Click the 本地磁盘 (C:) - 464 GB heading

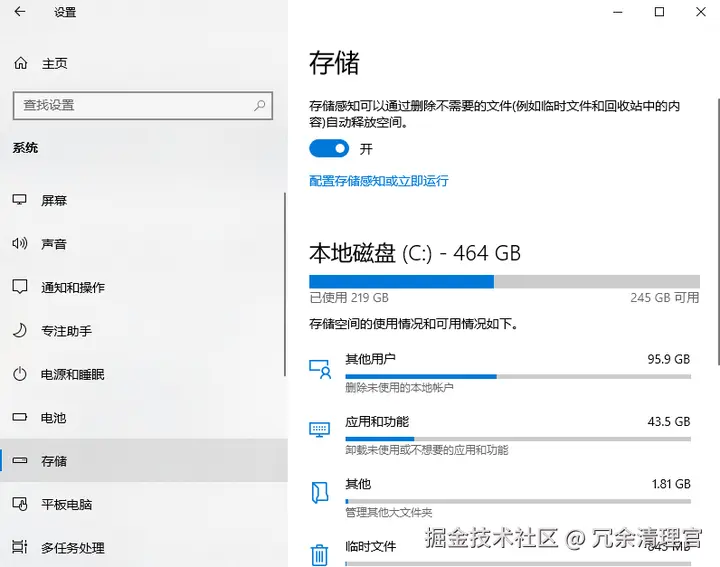pyautogui.click(x=415, y=253)
